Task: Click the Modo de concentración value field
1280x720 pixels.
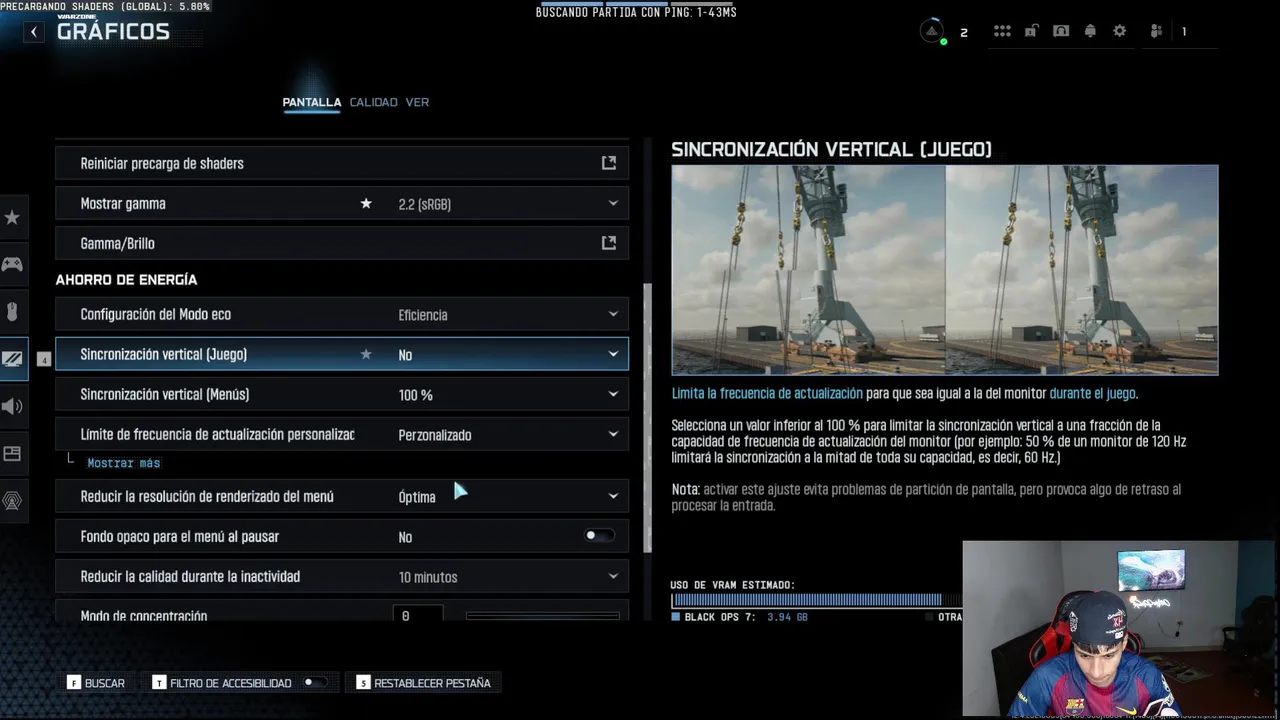Action: pyautogui.click(x=418, y=615)
